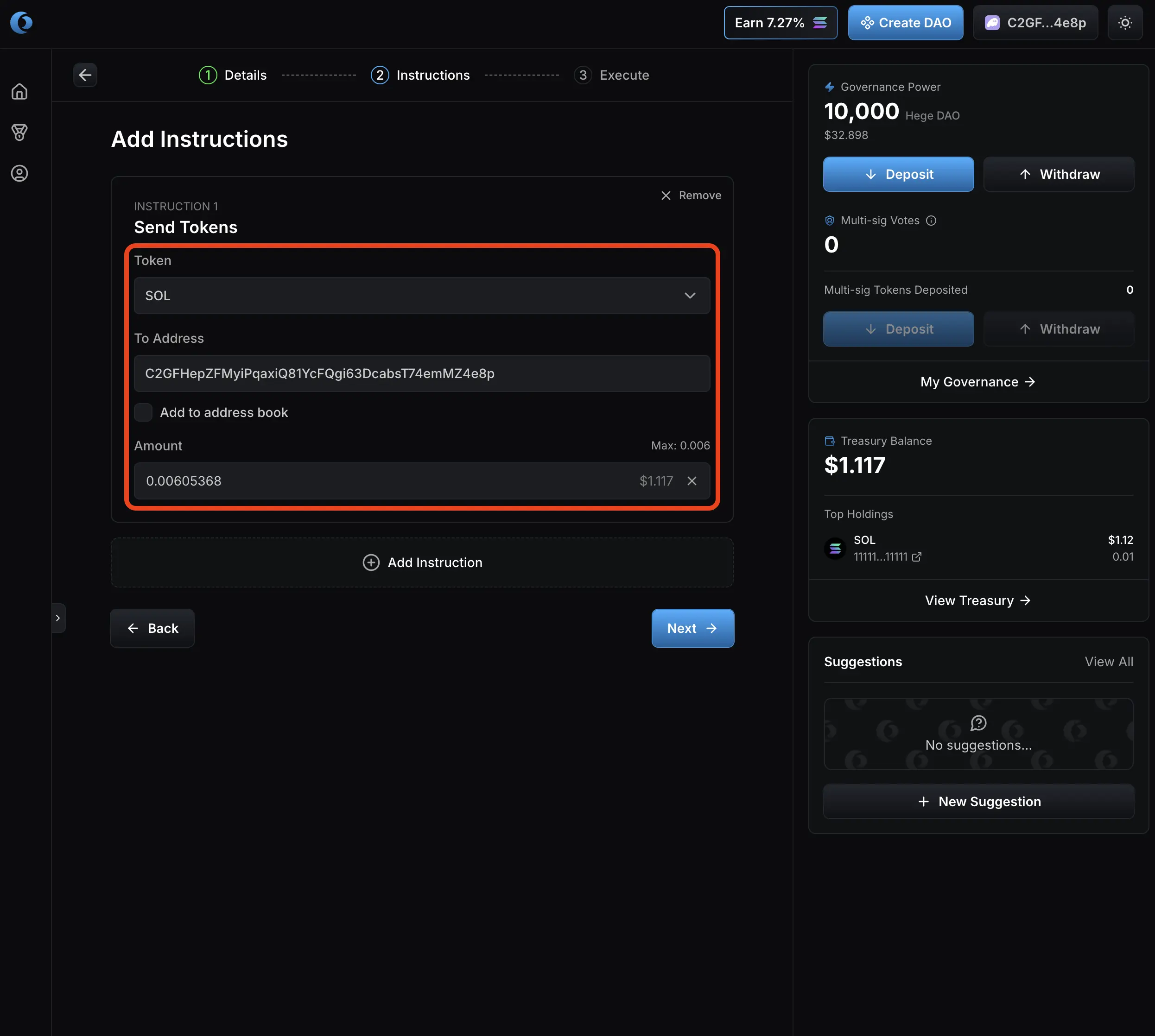Click the back arrow icon near stepper
This screenshot has width=1155, height=1036.
click(85, 75)
